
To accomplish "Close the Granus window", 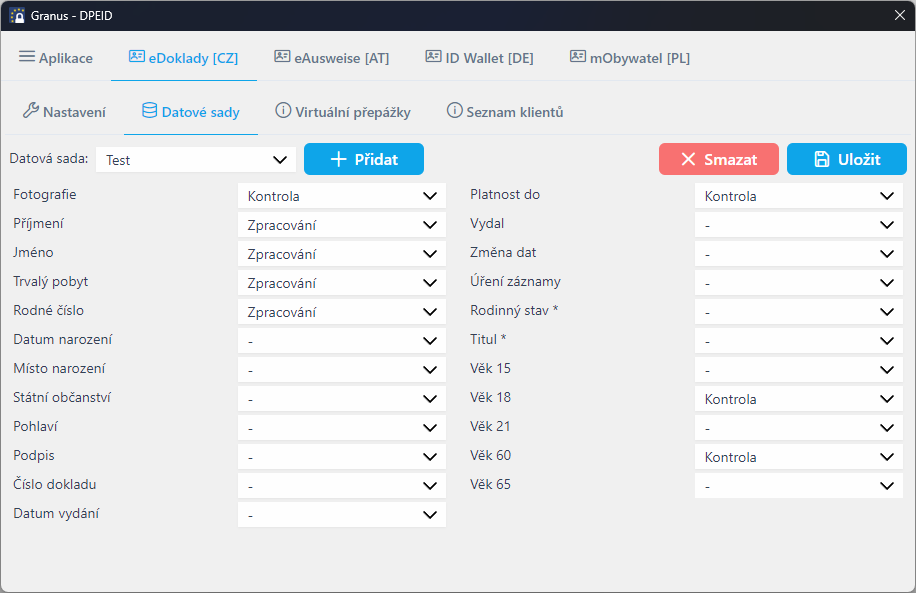I will tap(898, 15).
